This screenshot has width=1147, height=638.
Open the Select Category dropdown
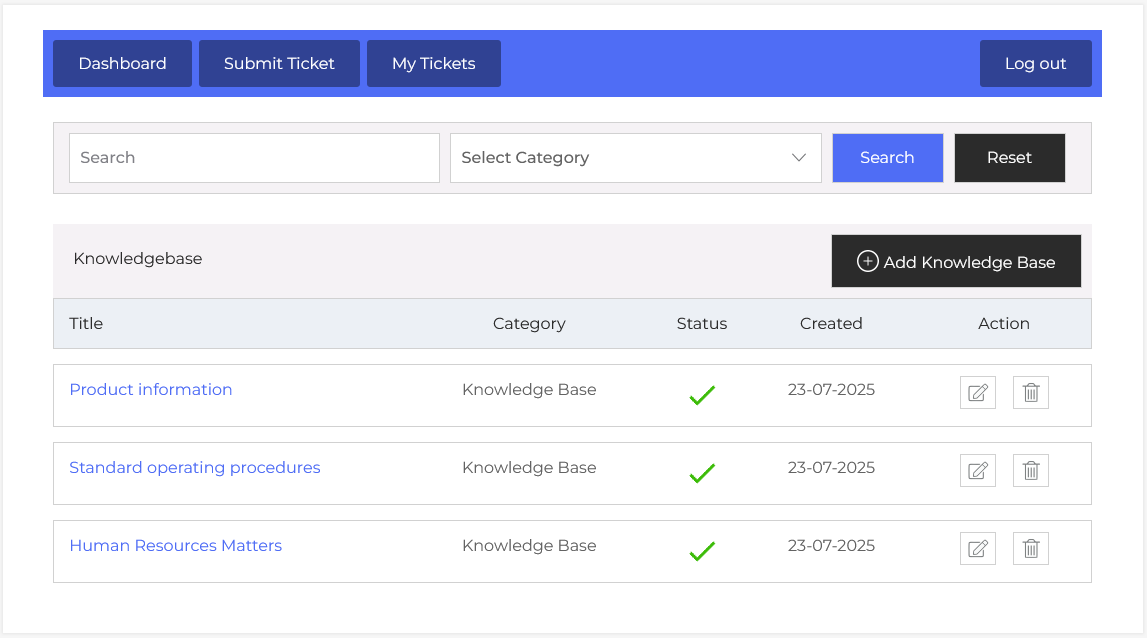tap(635, 158)
